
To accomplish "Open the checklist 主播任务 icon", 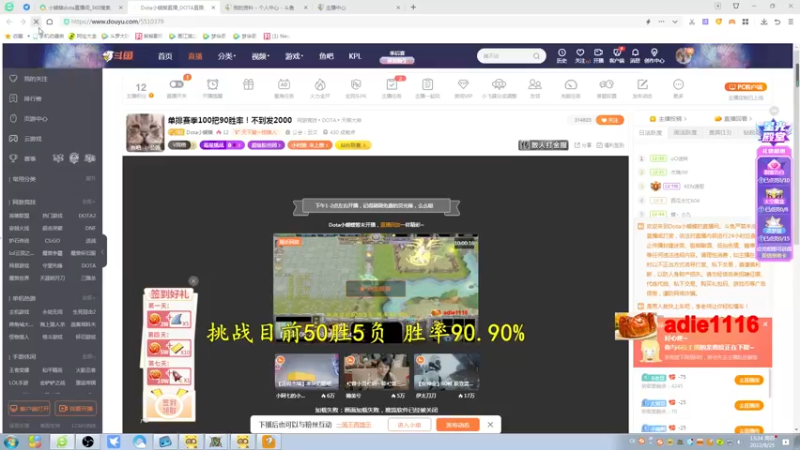I will tap(392, 88).
